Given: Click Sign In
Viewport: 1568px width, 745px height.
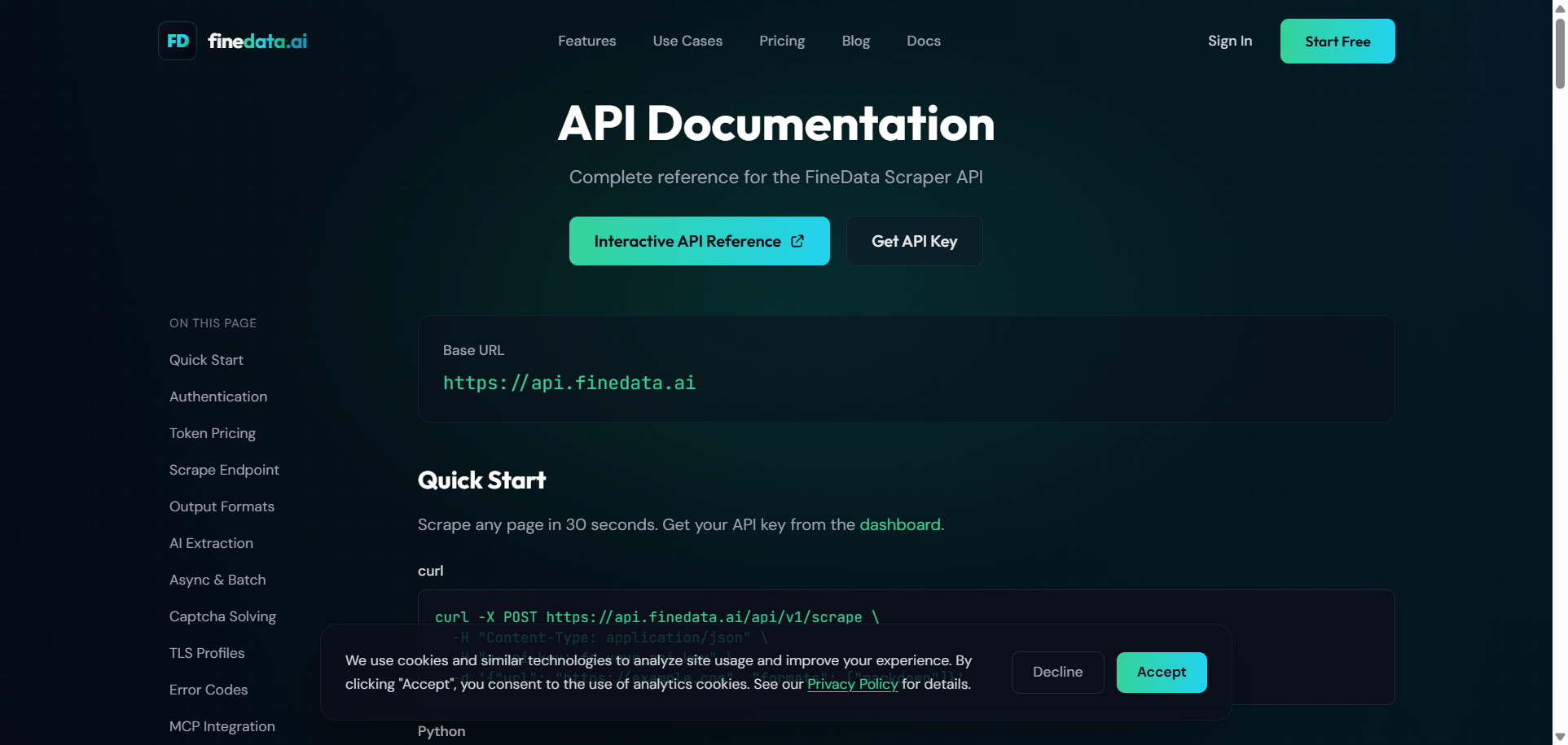Looking at the screenshot, I should click(1229, 41).
